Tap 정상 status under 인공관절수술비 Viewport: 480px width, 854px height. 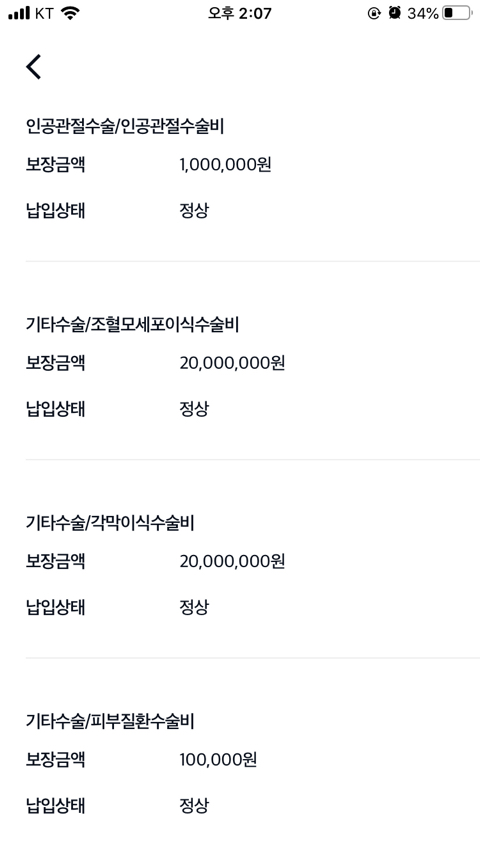[194, 211]
